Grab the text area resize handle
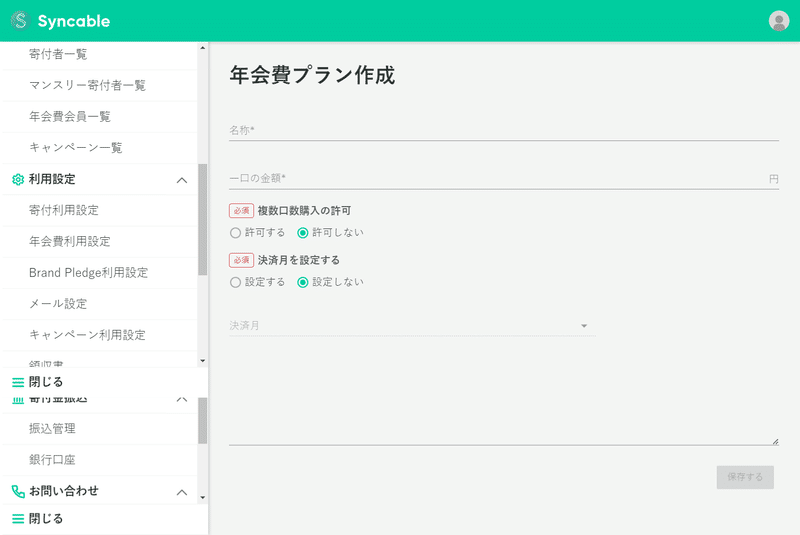The width and height of the screenshot is (800, 535). (775, 442)
